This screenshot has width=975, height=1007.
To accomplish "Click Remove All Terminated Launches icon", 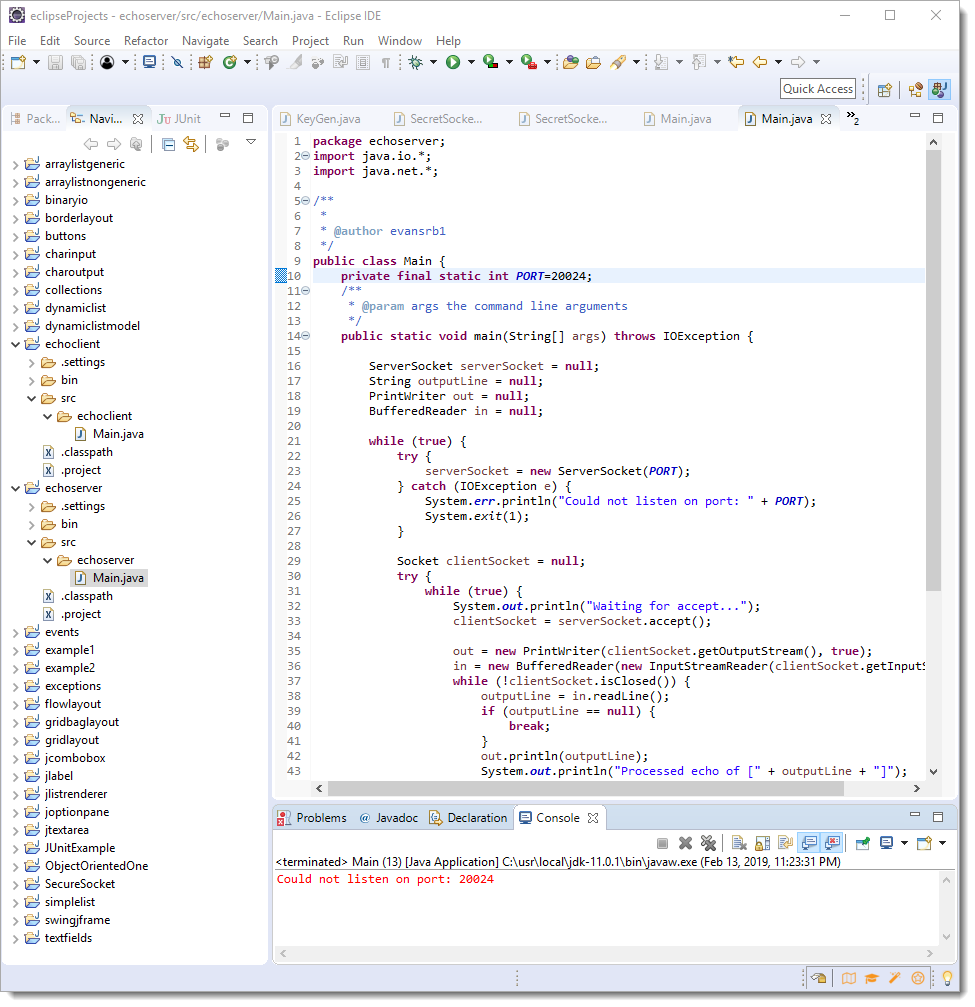I will click(708, 843).
